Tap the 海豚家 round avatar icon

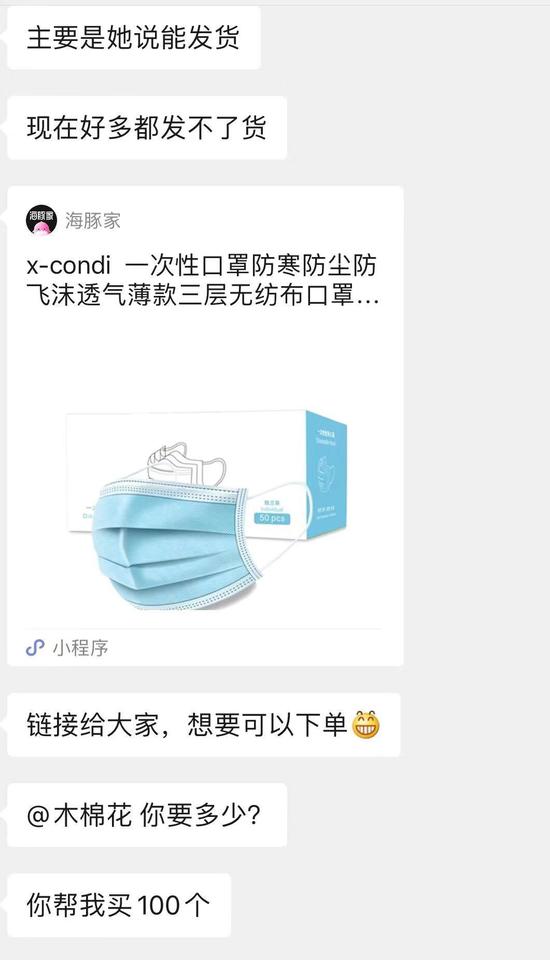pyautogui.click(x=41, y=220)
